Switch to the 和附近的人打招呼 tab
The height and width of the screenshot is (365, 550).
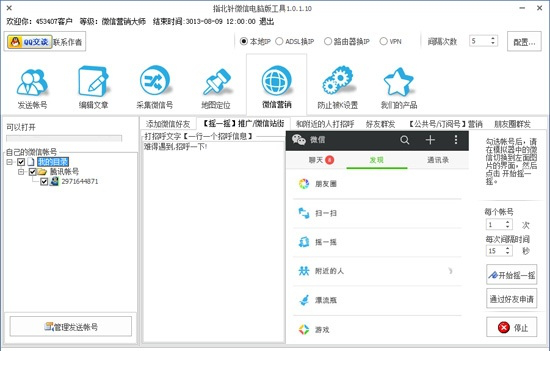click(x=325, y=124)
